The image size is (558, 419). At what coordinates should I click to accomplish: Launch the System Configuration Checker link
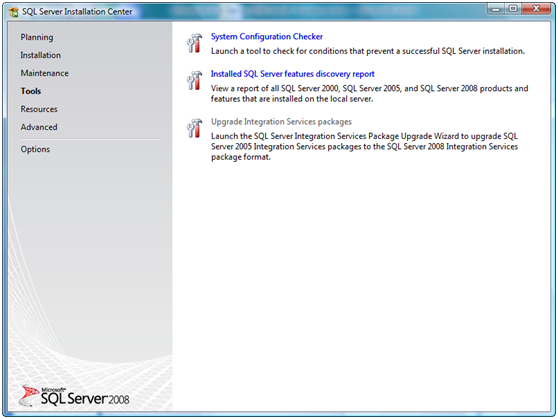pyautogui.click(x=267, y=37)
